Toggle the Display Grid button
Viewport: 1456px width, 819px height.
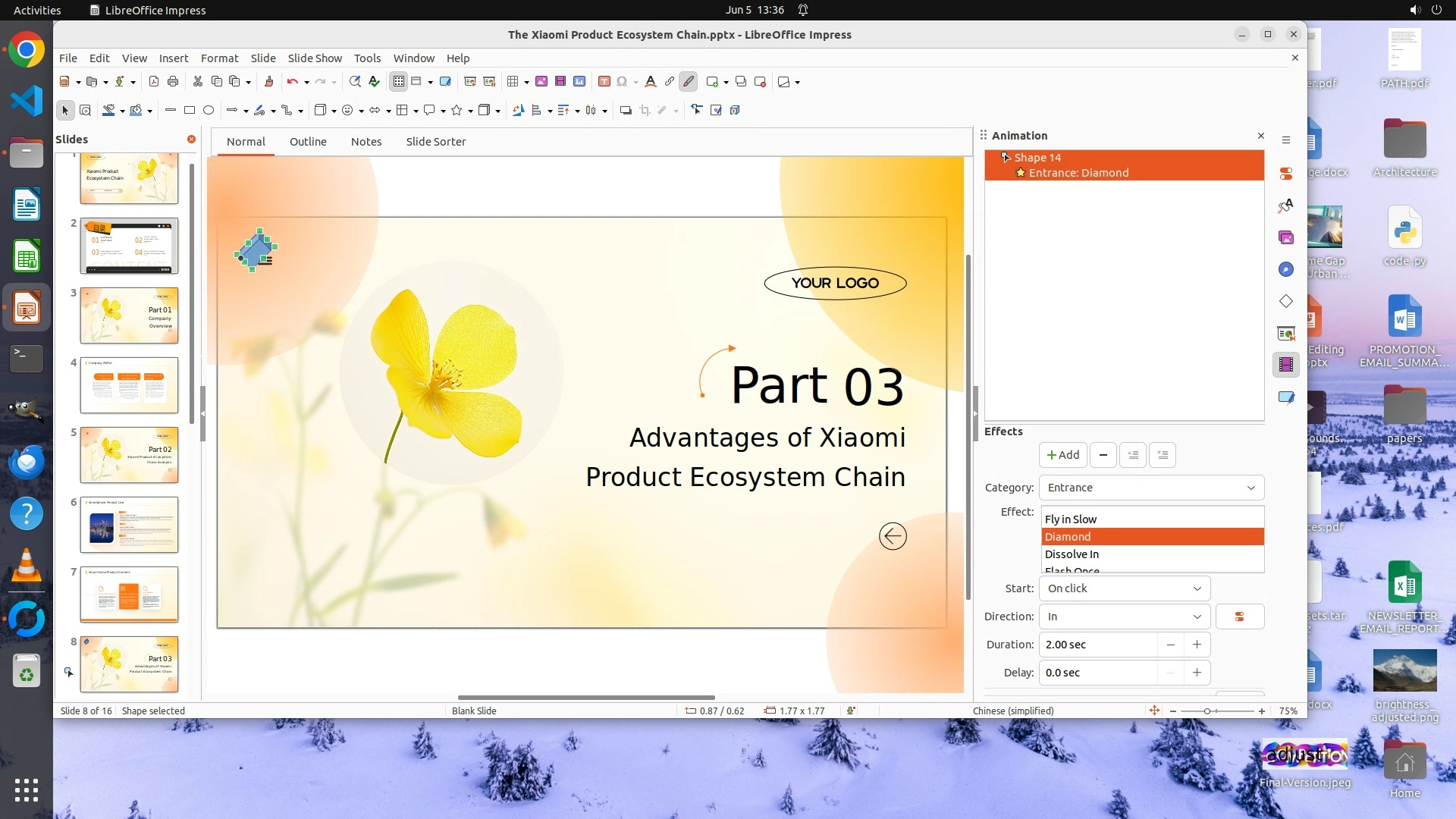tap(399, 82)
